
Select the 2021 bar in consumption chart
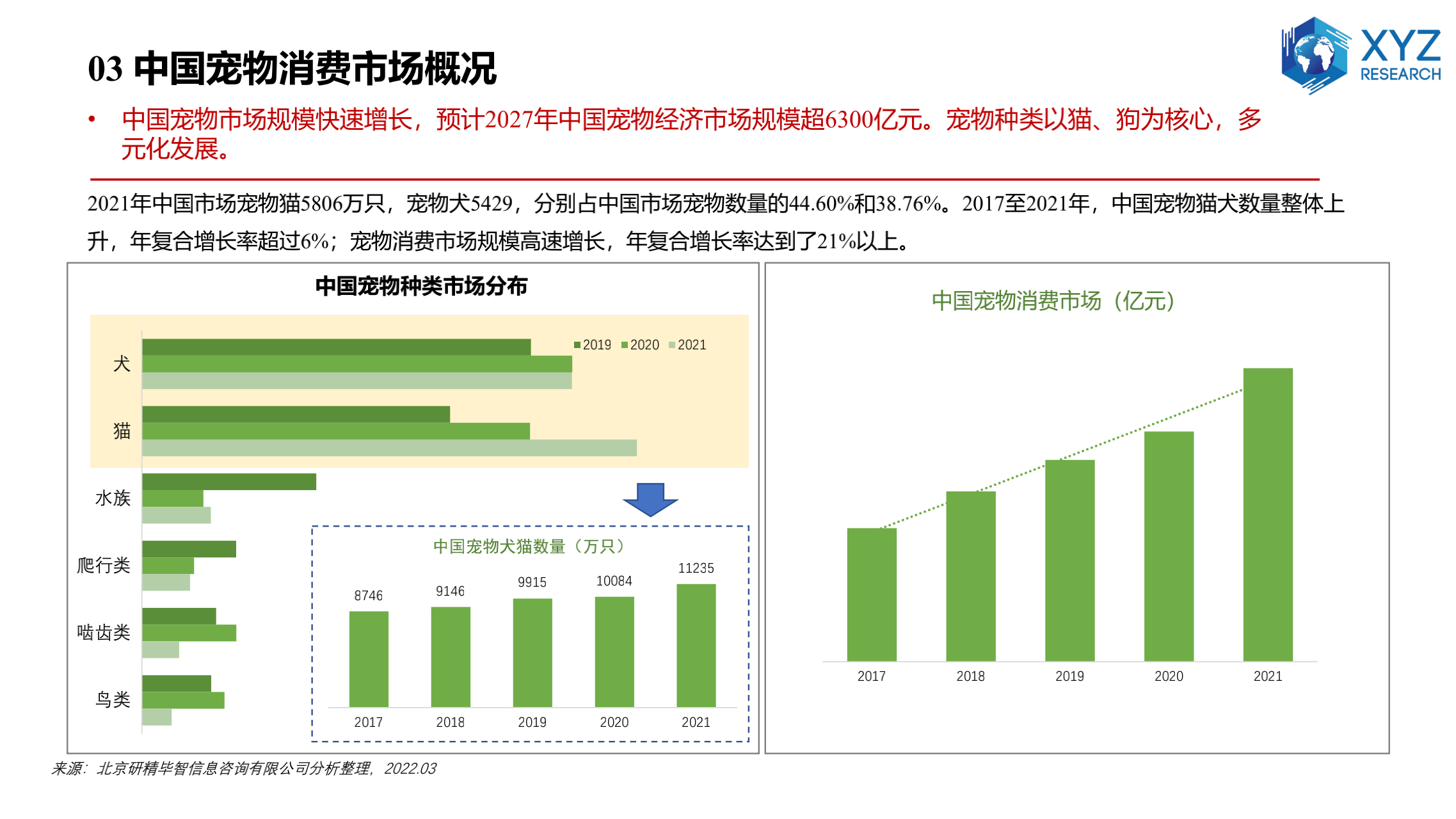tap(1267, 514)
